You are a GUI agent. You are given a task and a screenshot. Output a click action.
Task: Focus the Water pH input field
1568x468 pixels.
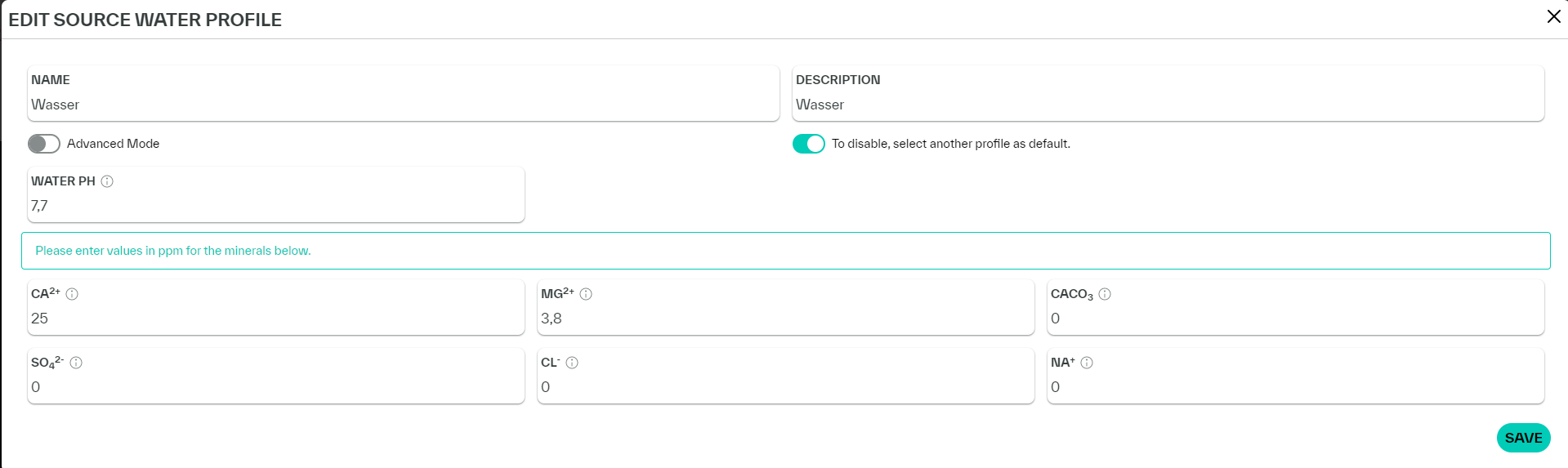[x=275, y=207]
